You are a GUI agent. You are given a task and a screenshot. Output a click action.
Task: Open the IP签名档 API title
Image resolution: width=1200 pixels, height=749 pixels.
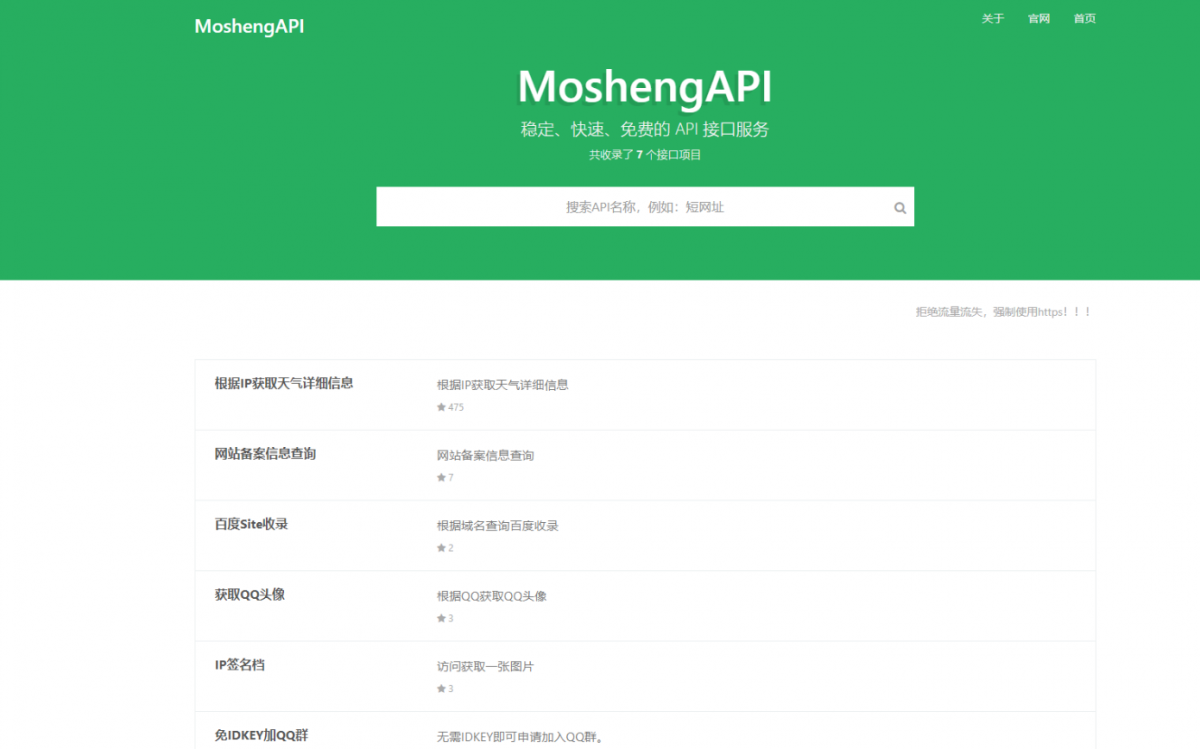point(240,664)
